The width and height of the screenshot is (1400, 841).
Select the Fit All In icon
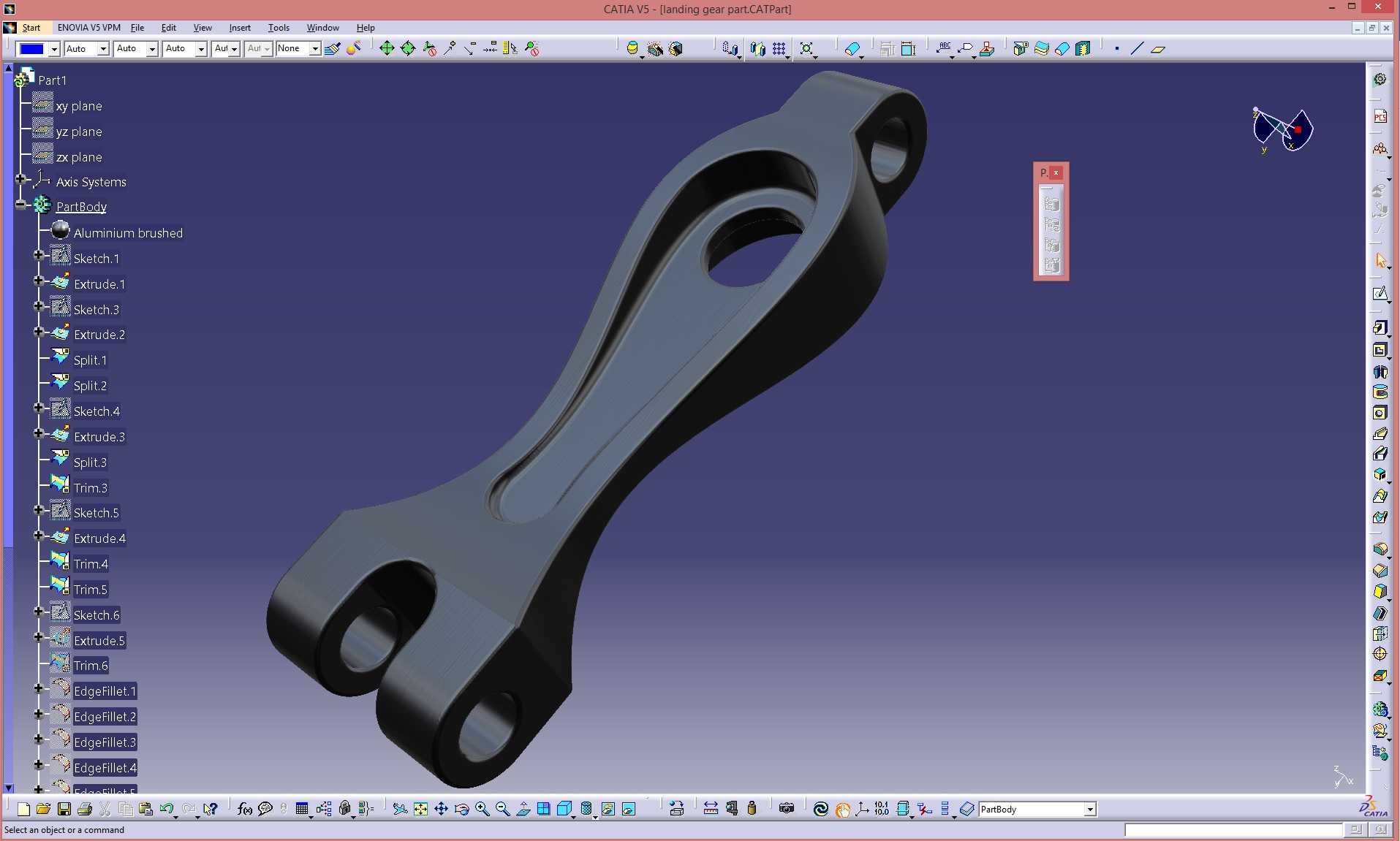[420, 809]
